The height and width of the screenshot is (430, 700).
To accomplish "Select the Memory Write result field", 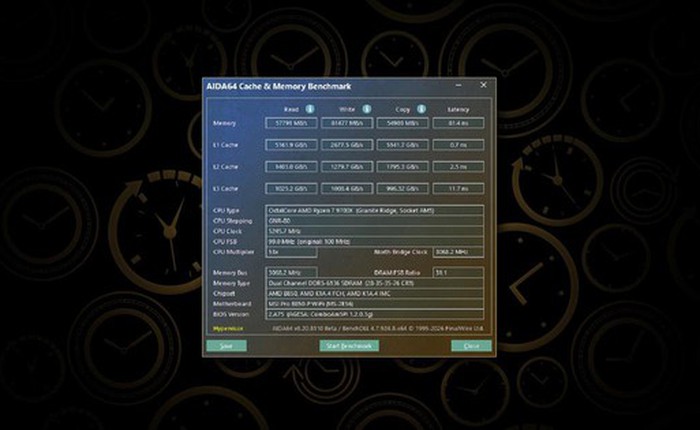I will [x=347, y=123].
